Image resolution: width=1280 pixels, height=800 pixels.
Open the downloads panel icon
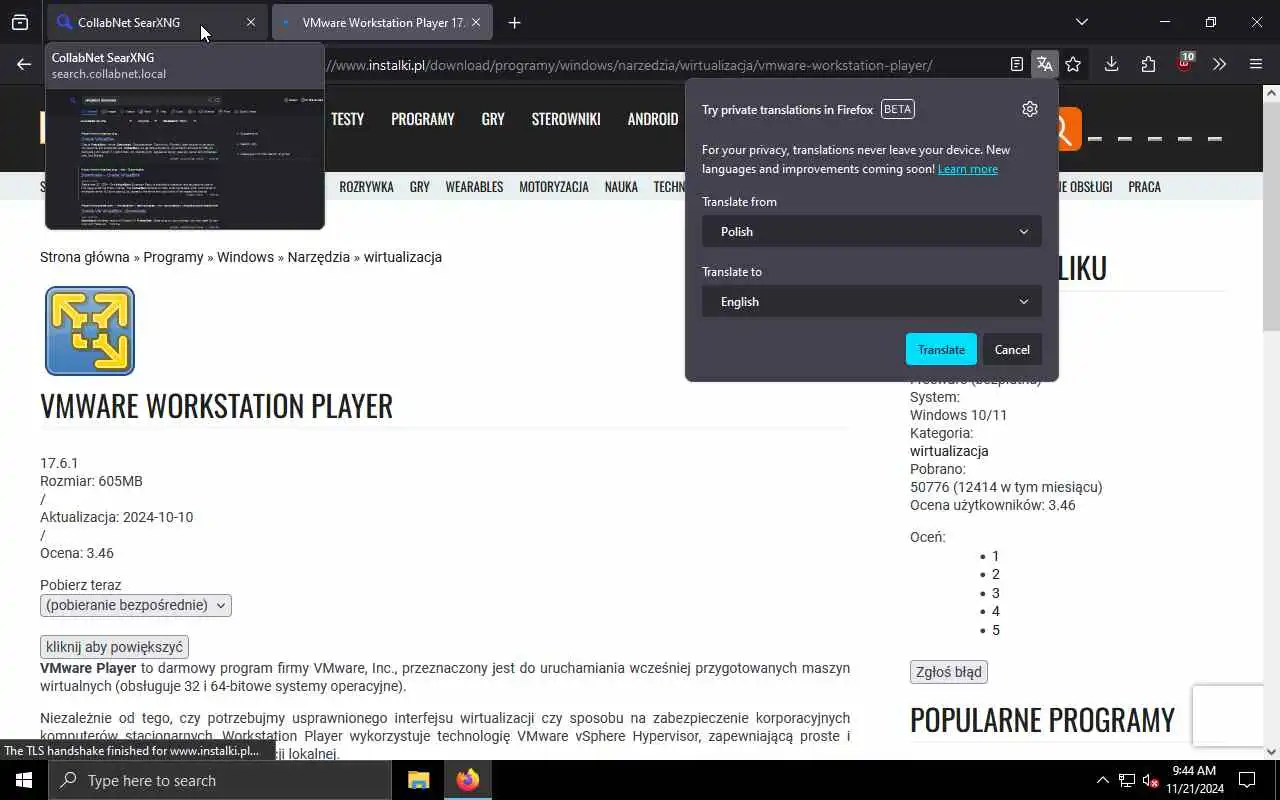point(1111,64)
